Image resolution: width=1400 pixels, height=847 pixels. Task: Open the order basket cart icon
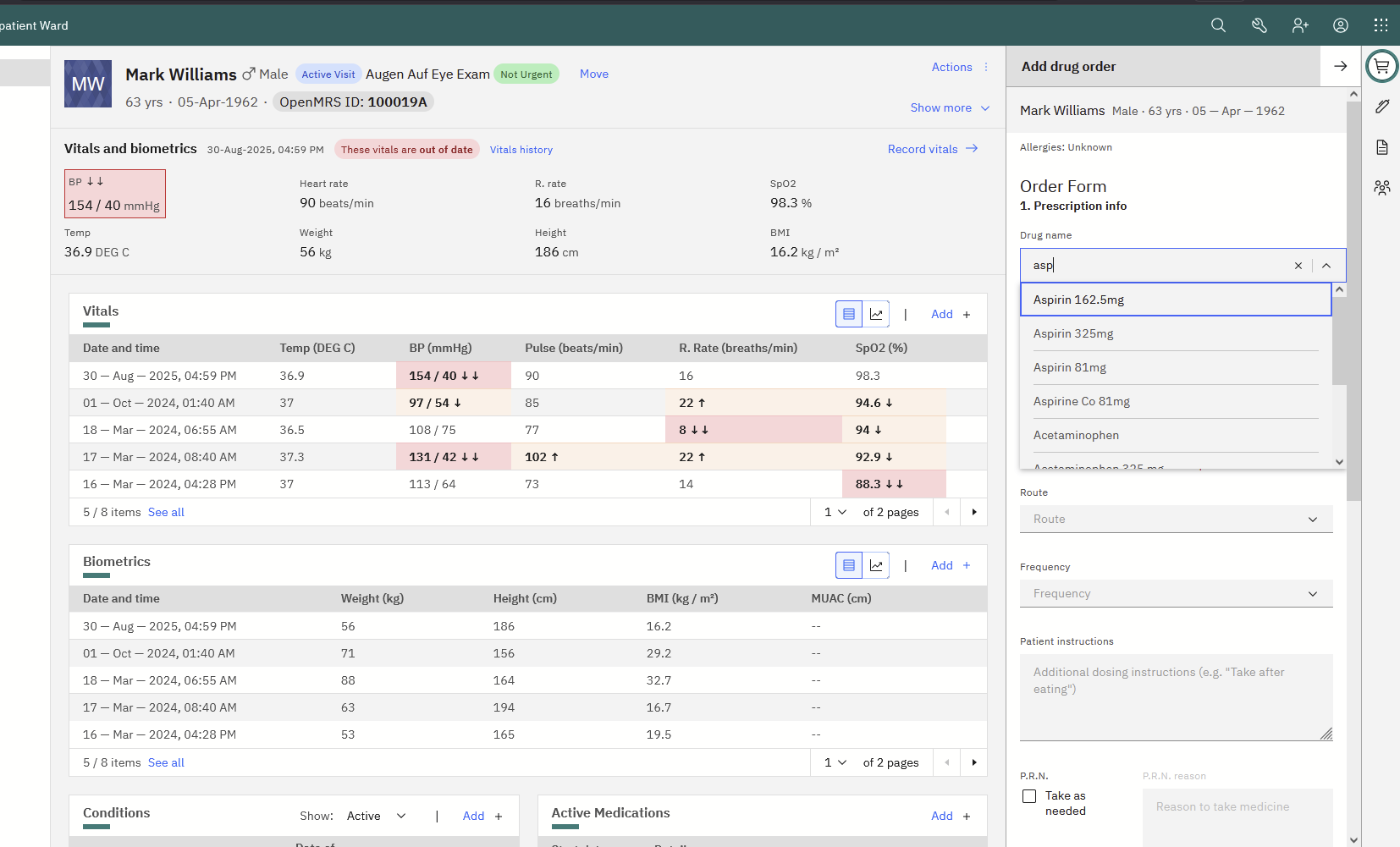coord(1381,66)
